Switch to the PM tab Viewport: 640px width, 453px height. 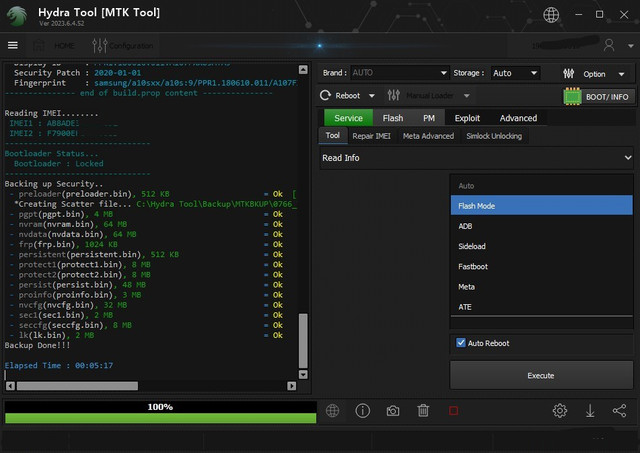[x=429, y=118]
